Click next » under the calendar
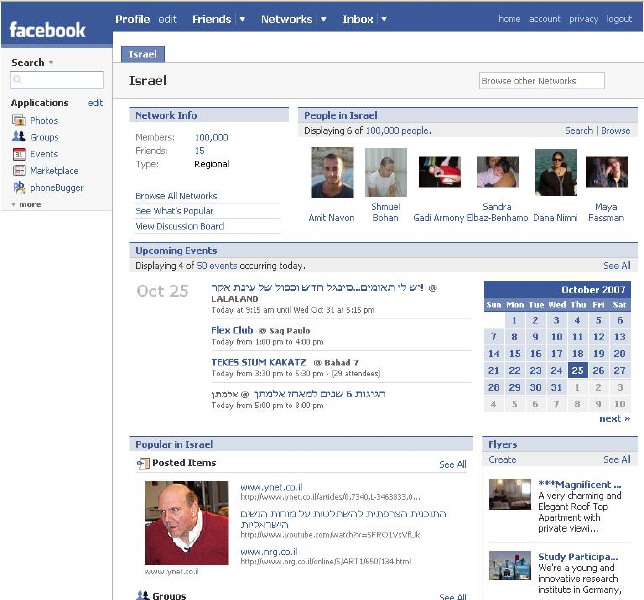Viewport: 644px width, 600px height. (614, 419)
